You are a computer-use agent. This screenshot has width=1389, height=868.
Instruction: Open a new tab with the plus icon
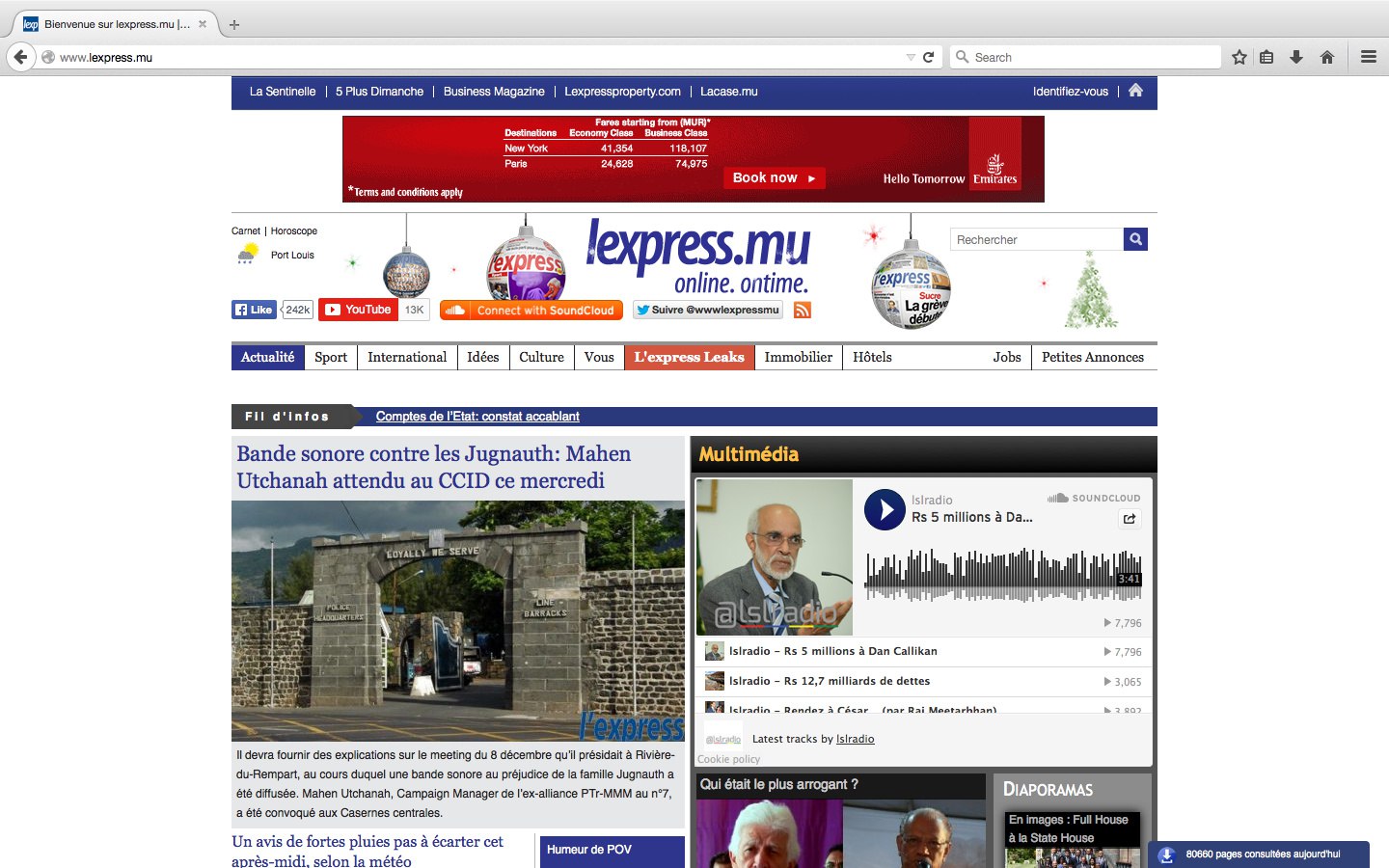(x=233, y=24)
